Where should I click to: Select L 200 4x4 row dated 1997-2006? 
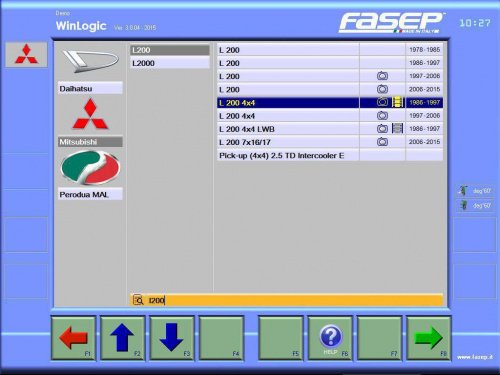pos(330,116)
